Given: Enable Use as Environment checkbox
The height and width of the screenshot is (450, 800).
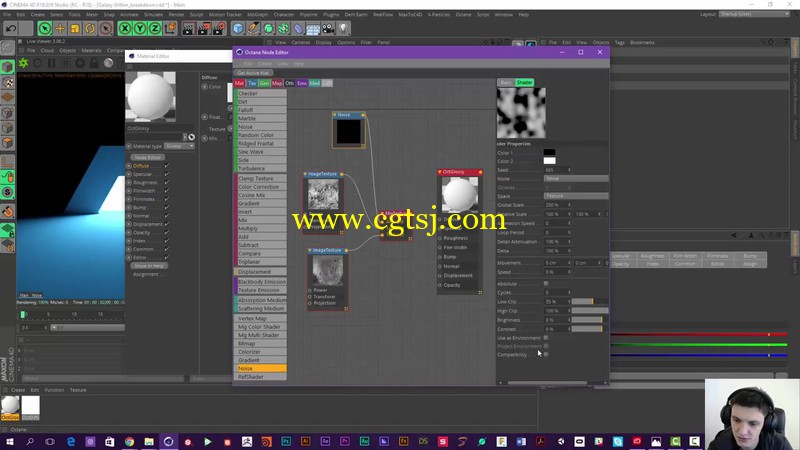Looking at the screenshot, I should click(546, 338).
